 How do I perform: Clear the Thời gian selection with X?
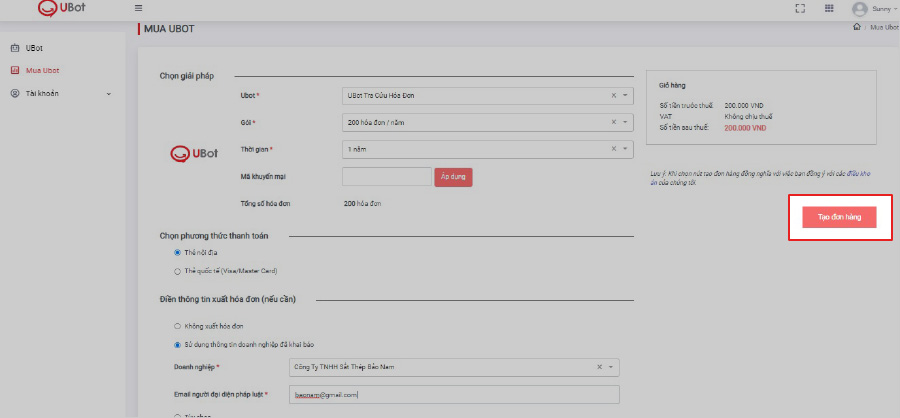coord(614,149)
